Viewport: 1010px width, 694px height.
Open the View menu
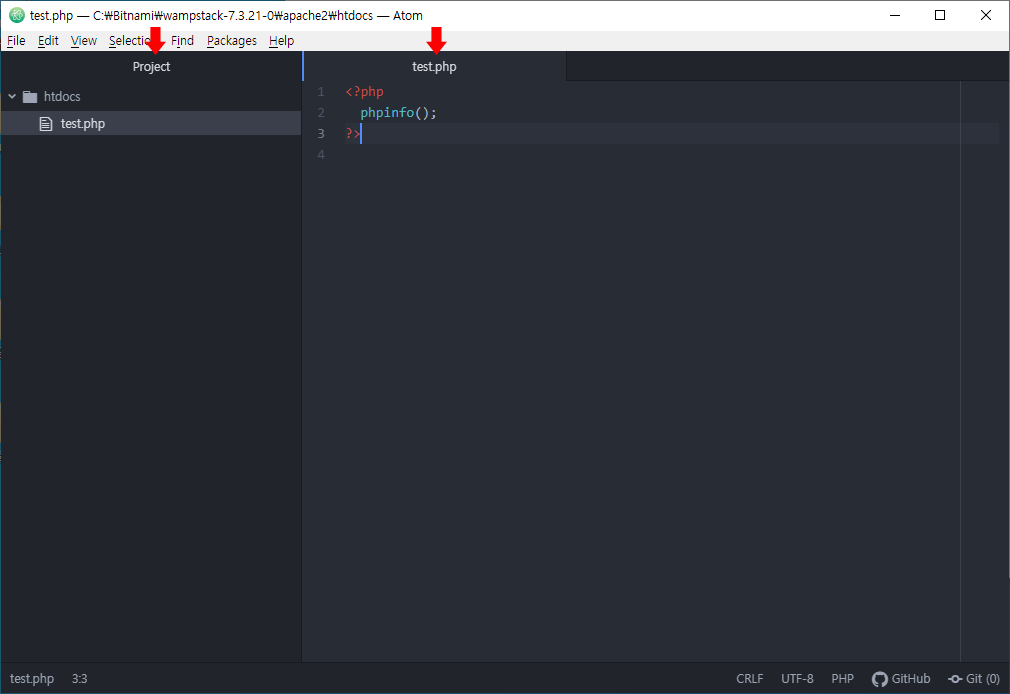(x=84, y=41)
